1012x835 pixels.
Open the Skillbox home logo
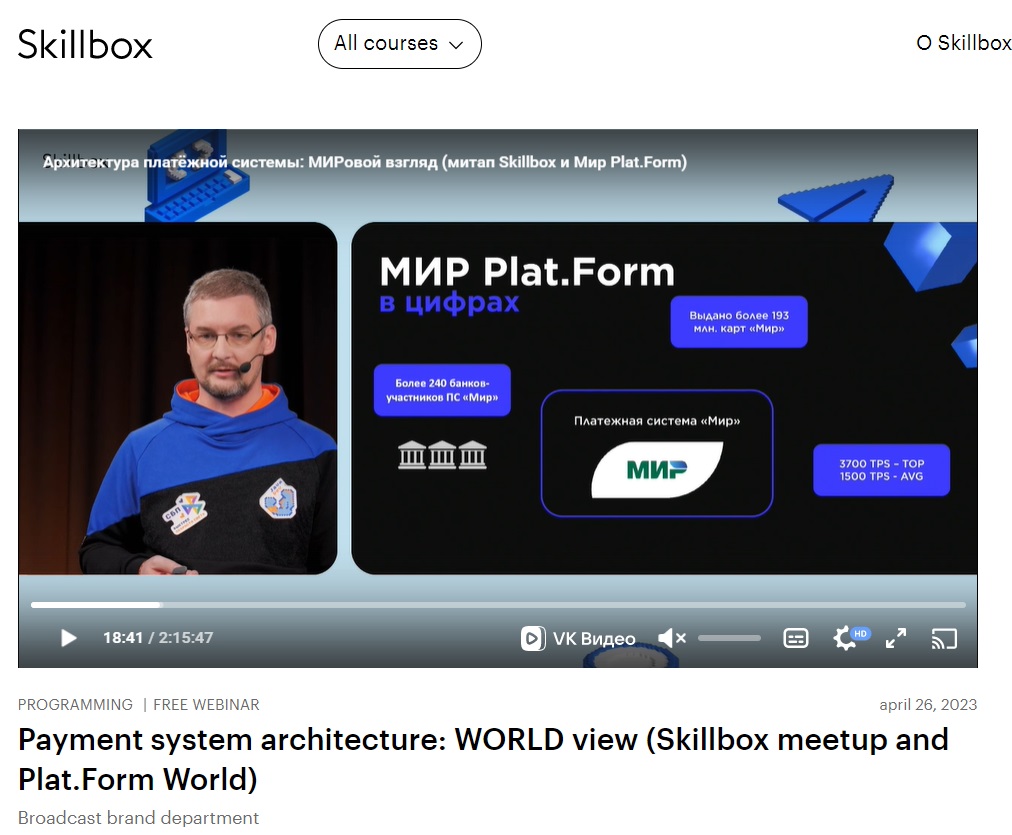pyautogui.click(x=85, y=44)
